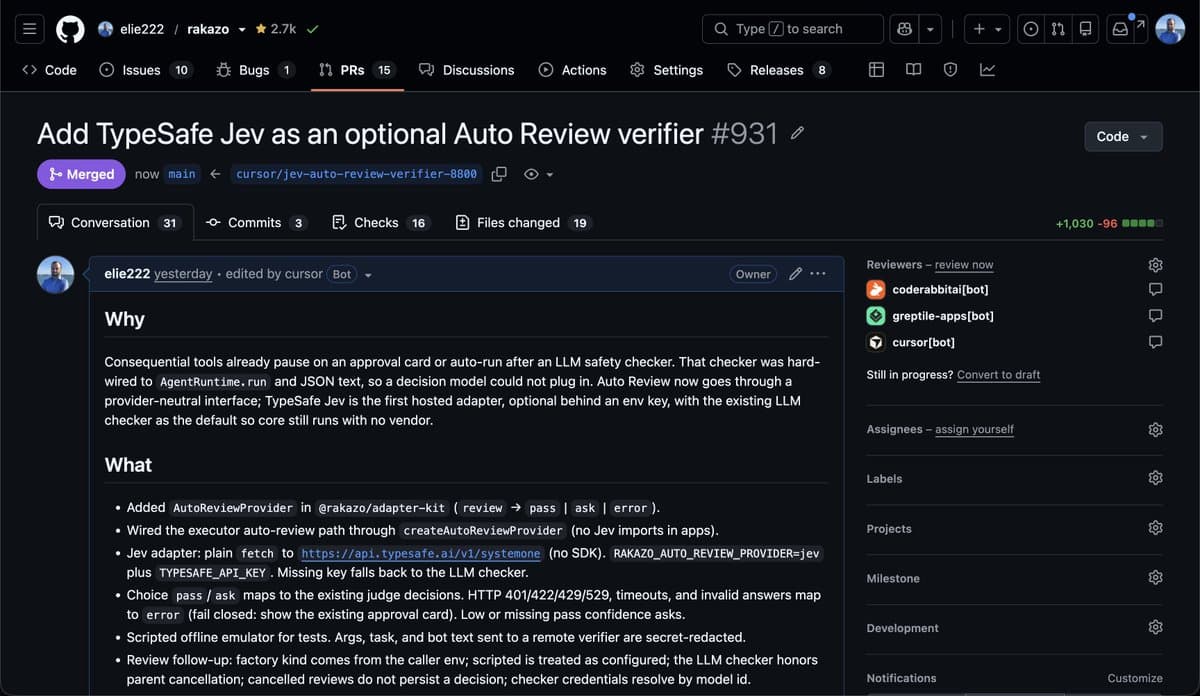Viewport: 1200px width, 696px height.
Task: Open the repository Settings tab
Action: tap(668, 70)
